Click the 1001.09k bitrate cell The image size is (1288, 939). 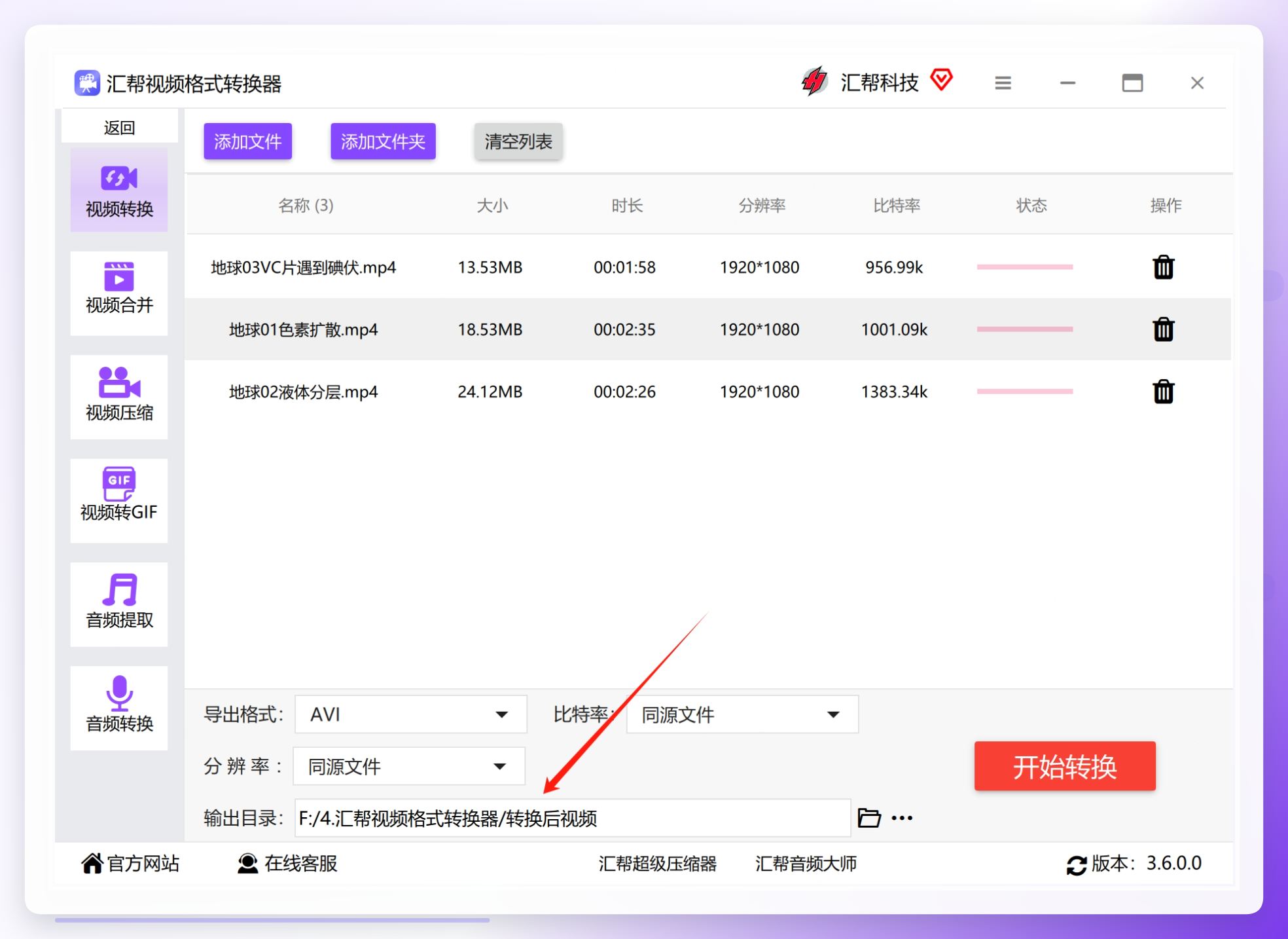(894, 329)
